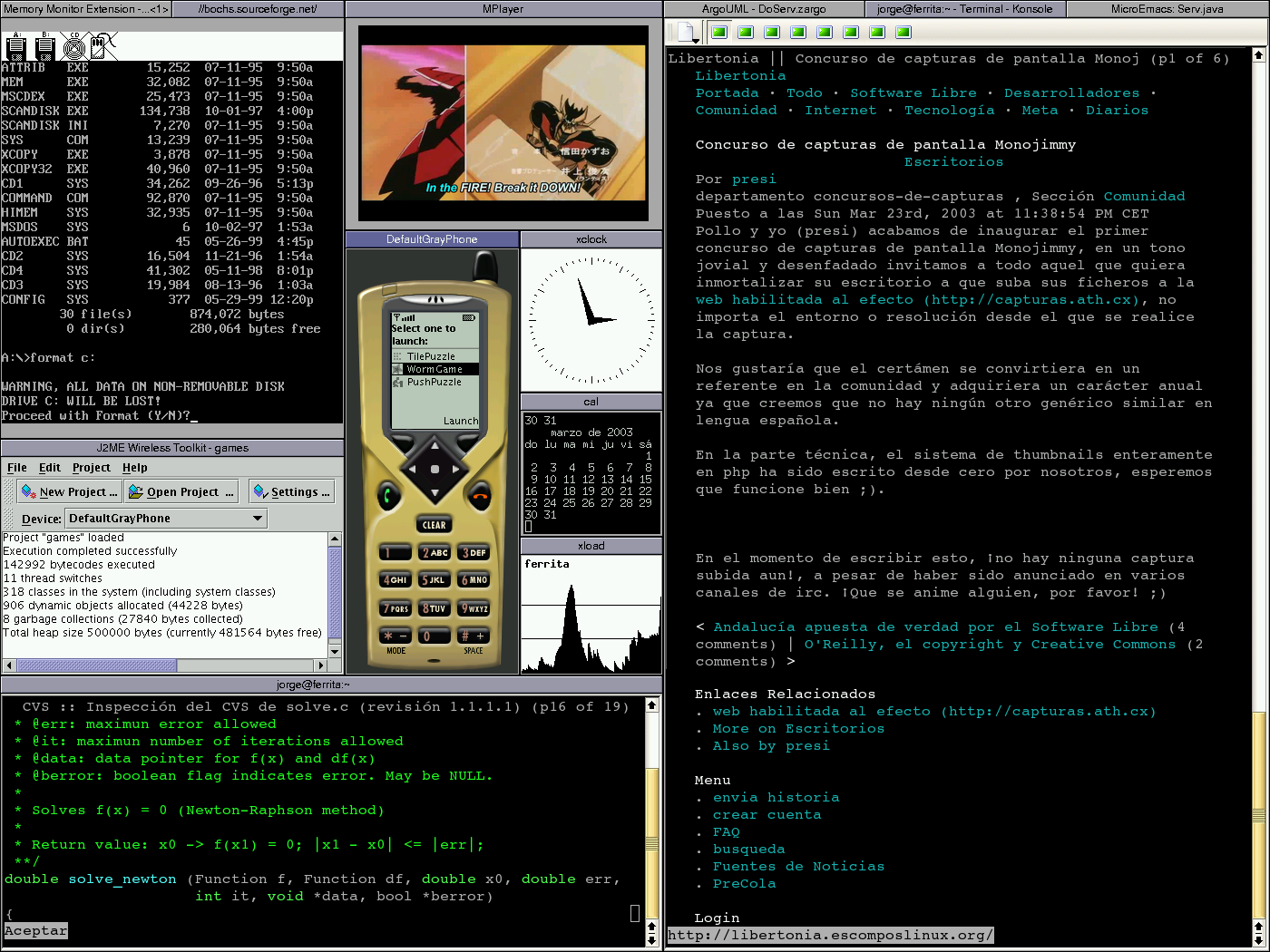Click the Launch soft key label on phone screen

tap(461, 421)
